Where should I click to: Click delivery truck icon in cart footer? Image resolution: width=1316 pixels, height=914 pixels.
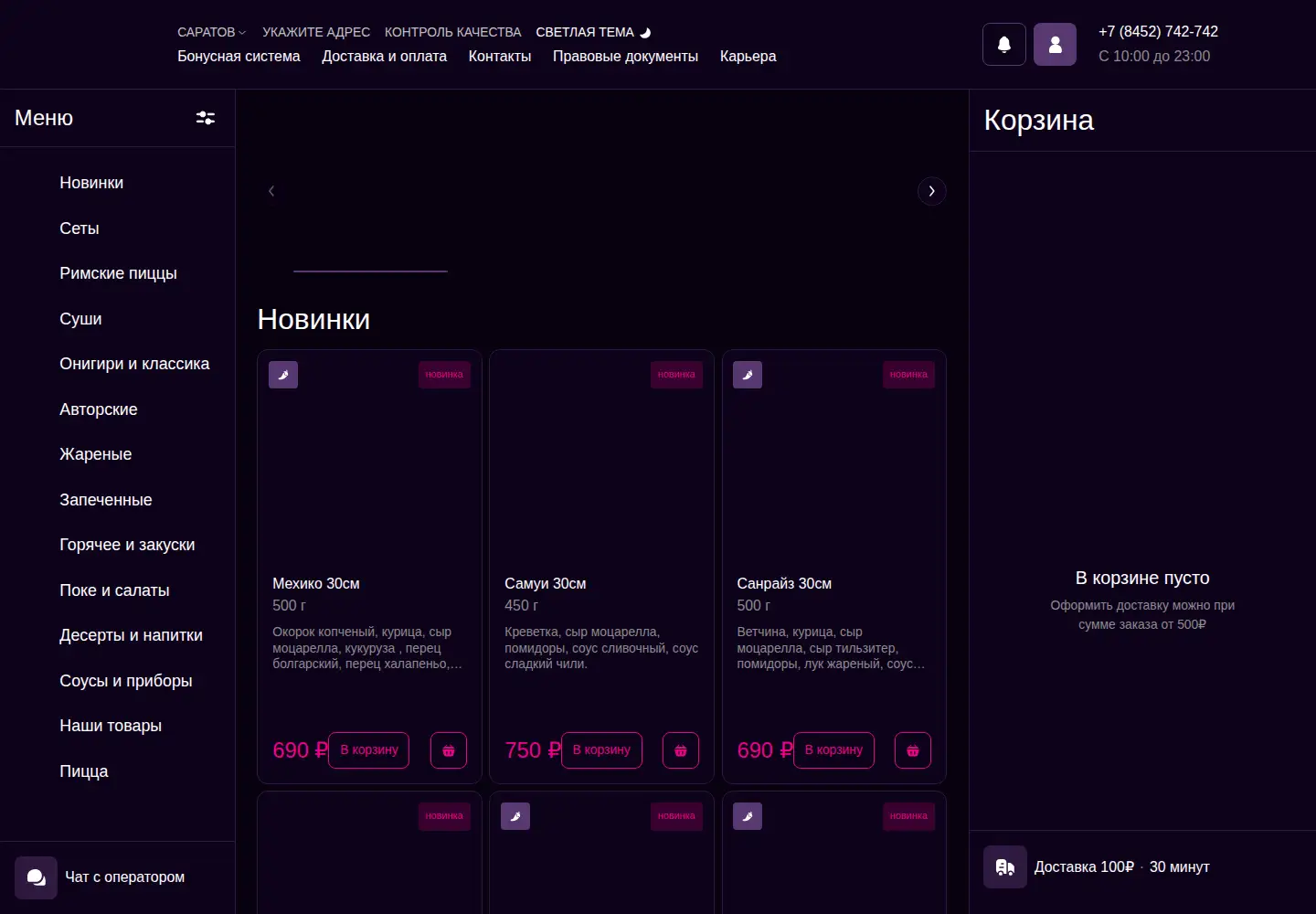tap(1005, 867)
